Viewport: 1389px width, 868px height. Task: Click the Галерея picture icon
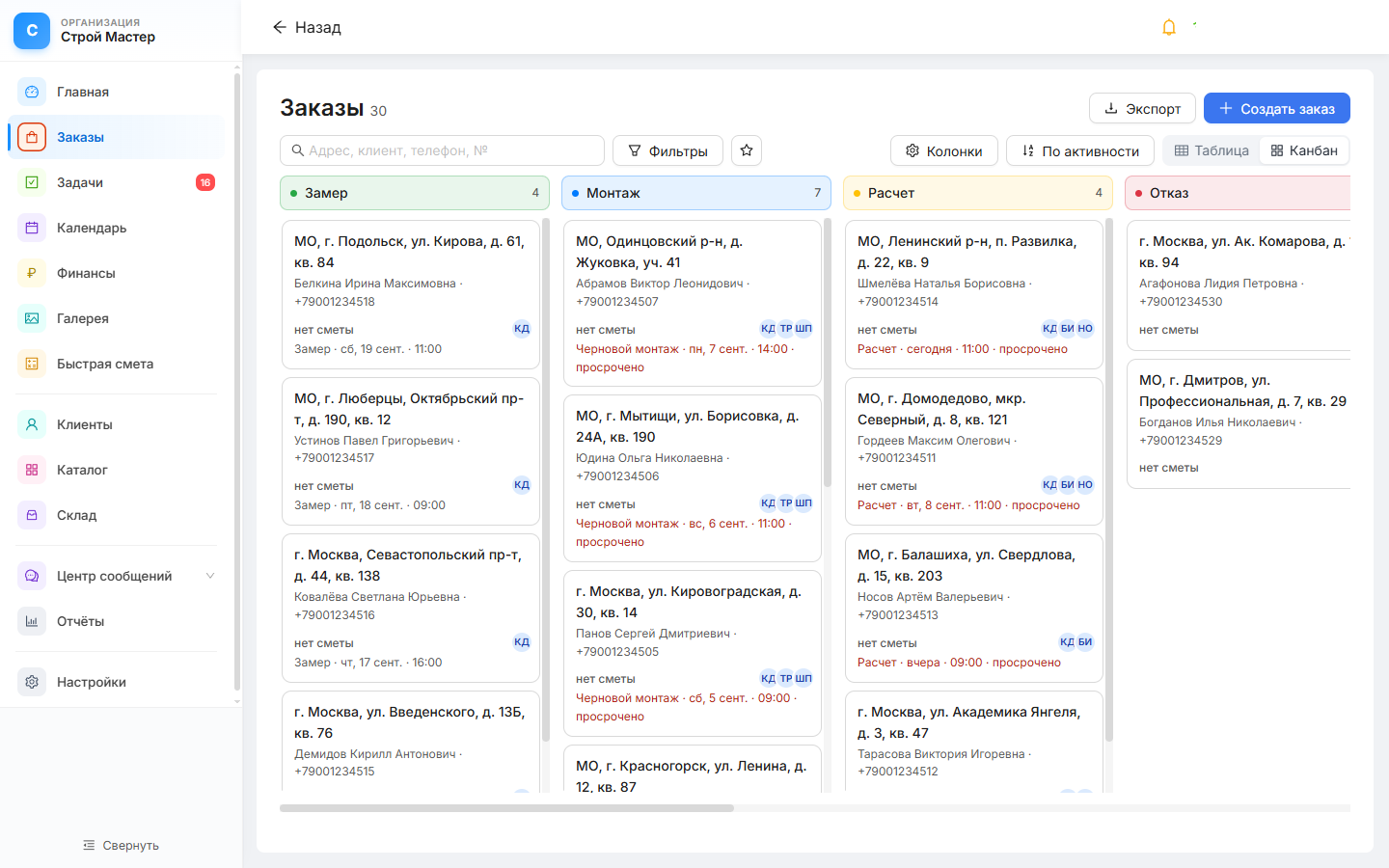tap(32, 318)
